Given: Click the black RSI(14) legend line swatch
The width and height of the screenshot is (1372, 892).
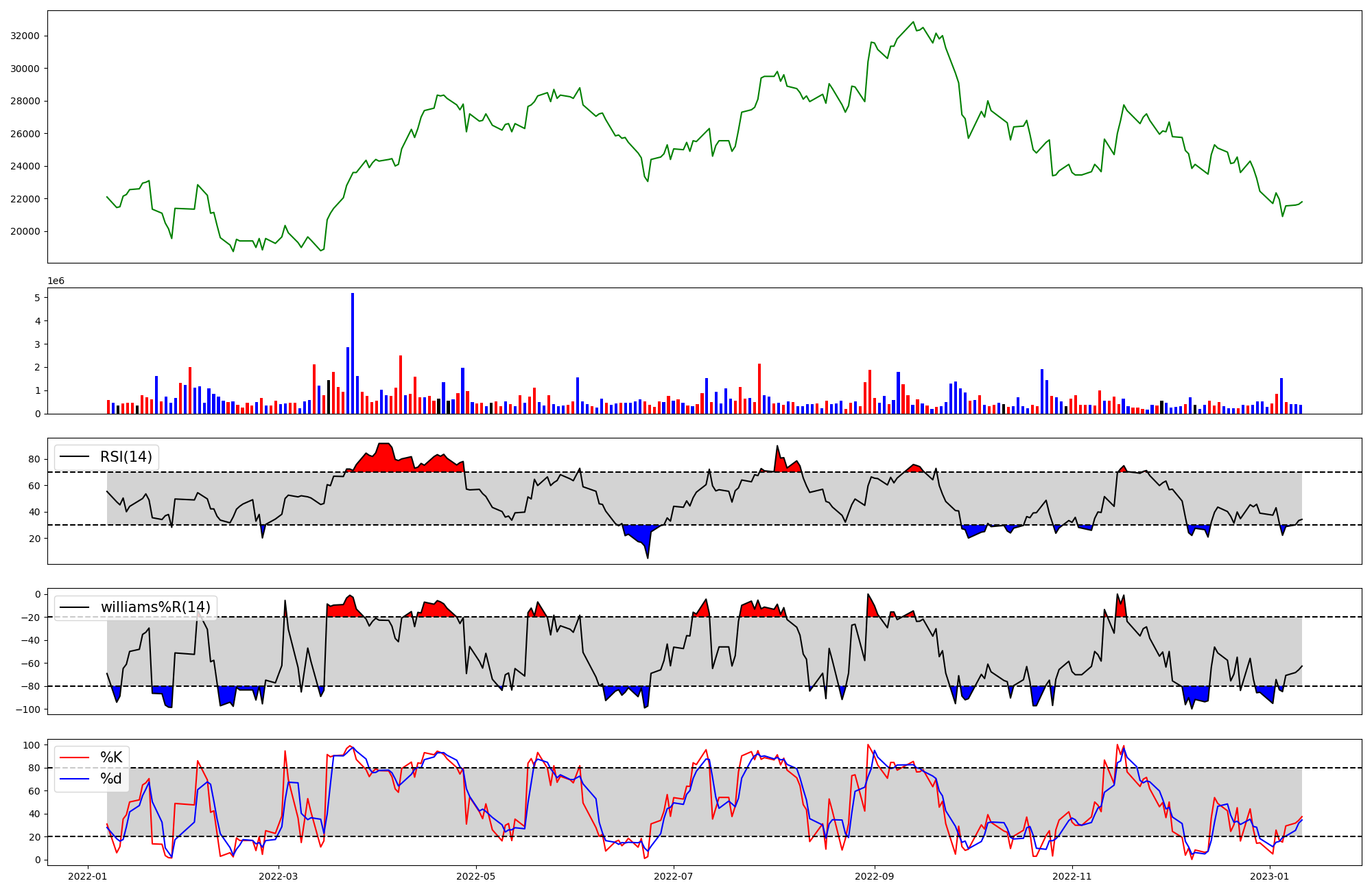Looking at the screenshot, I should [75, 457].
